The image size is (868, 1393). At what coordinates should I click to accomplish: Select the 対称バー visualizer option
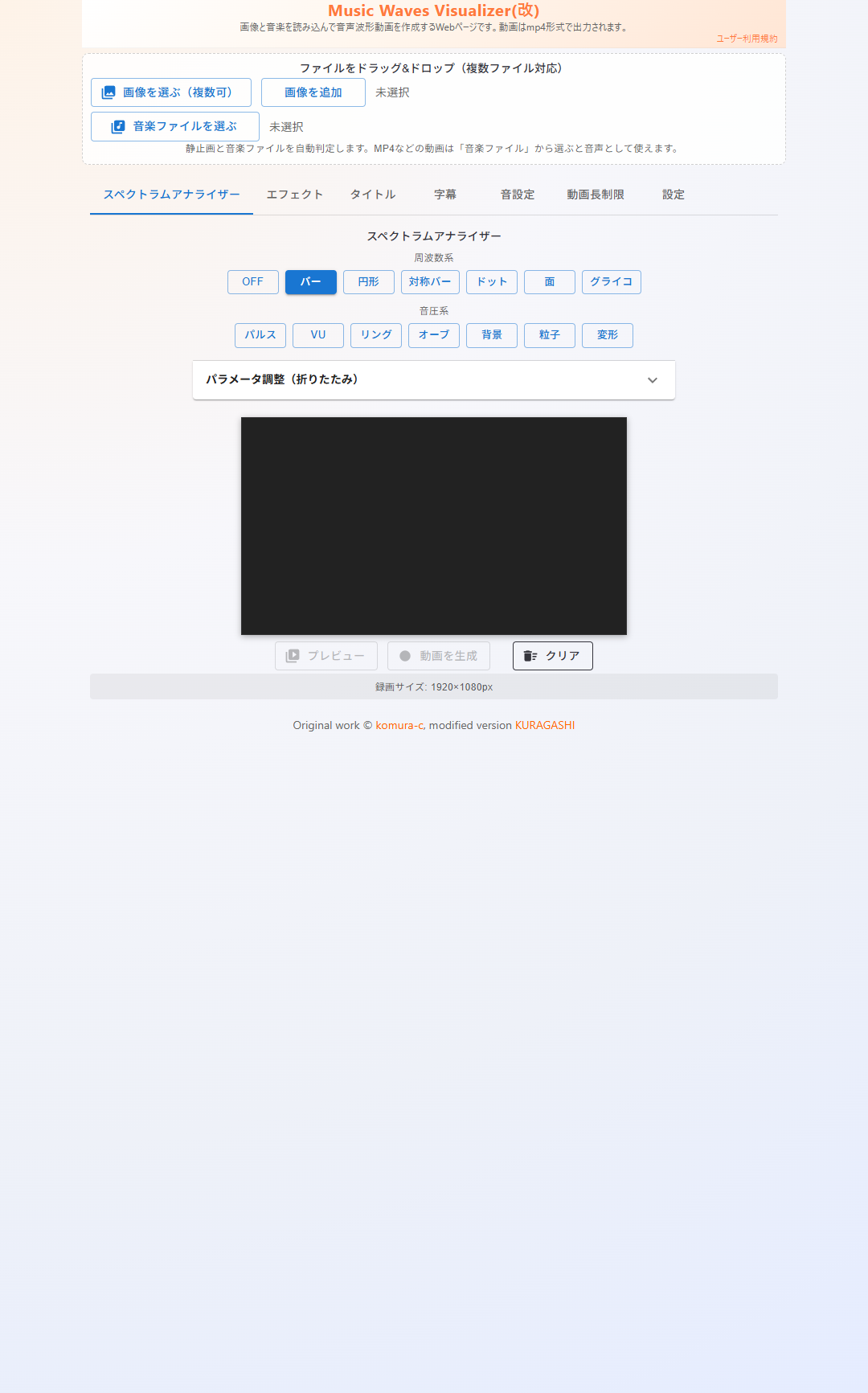pyautogui.click(x=430, y=282)
